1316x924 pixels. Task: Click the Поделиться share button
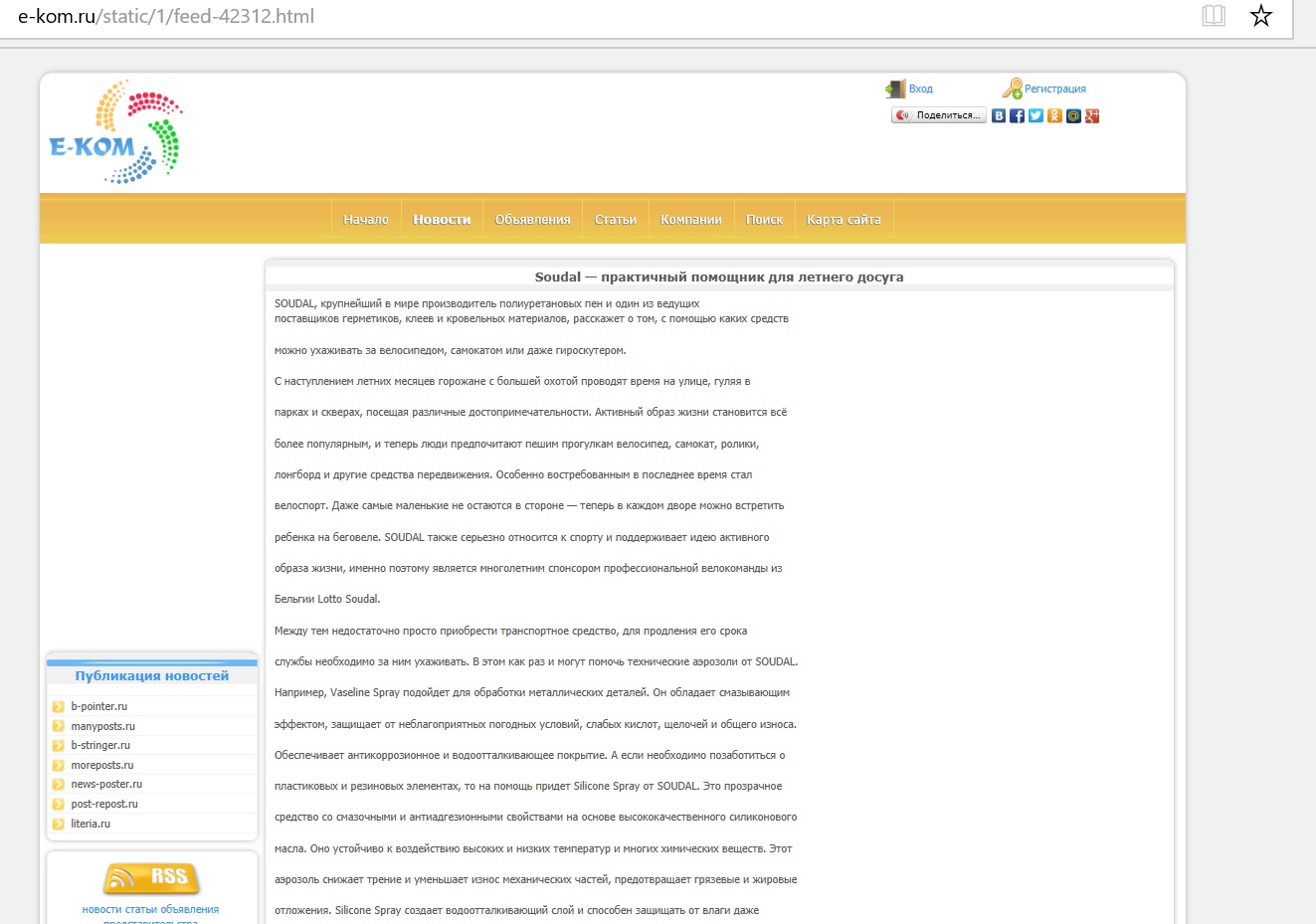[939, 115]
